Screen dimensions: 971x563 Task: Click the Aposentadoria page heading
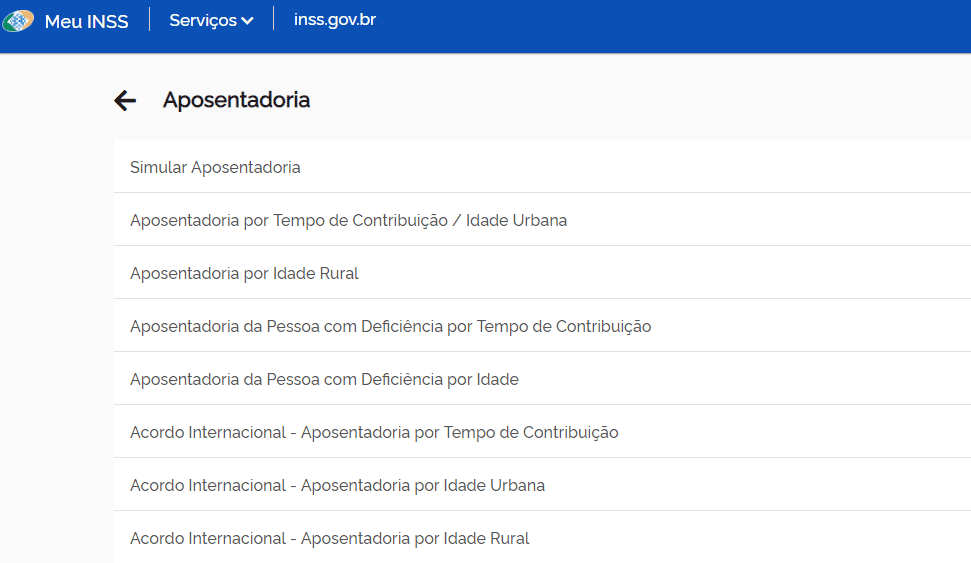(237, 100)
